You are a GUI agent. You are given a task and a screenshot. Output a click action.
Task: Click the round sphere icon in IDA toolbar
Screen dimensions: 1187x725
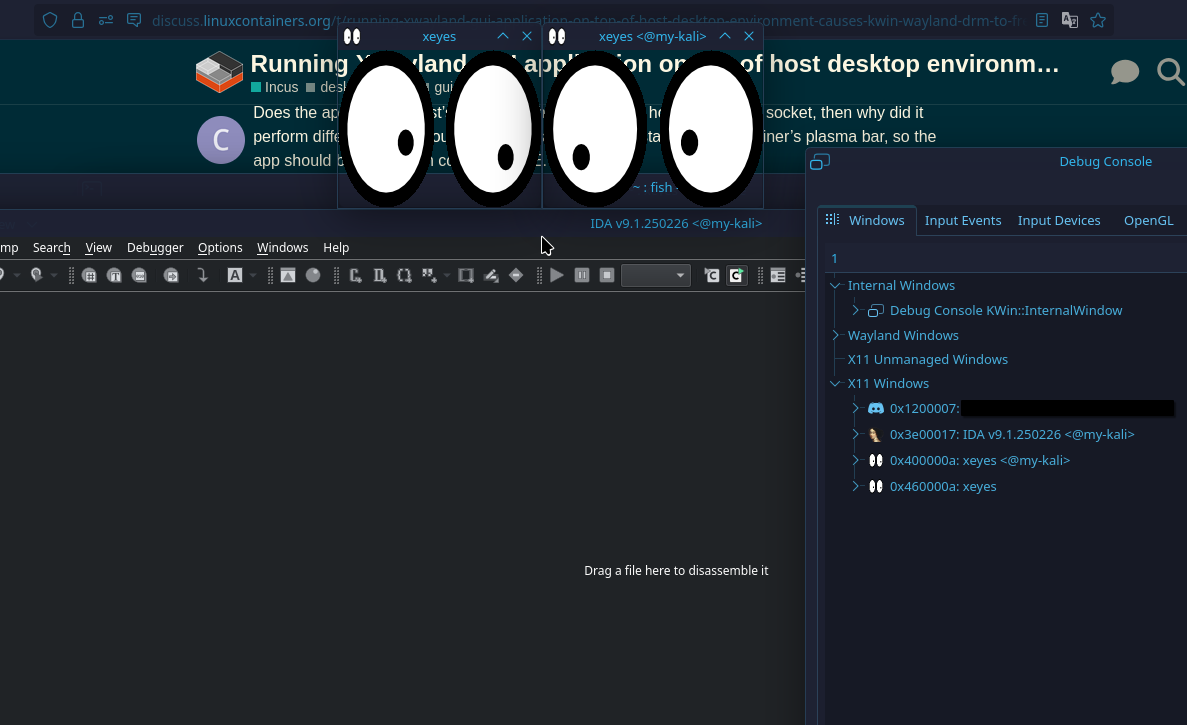tap(313, 275)
